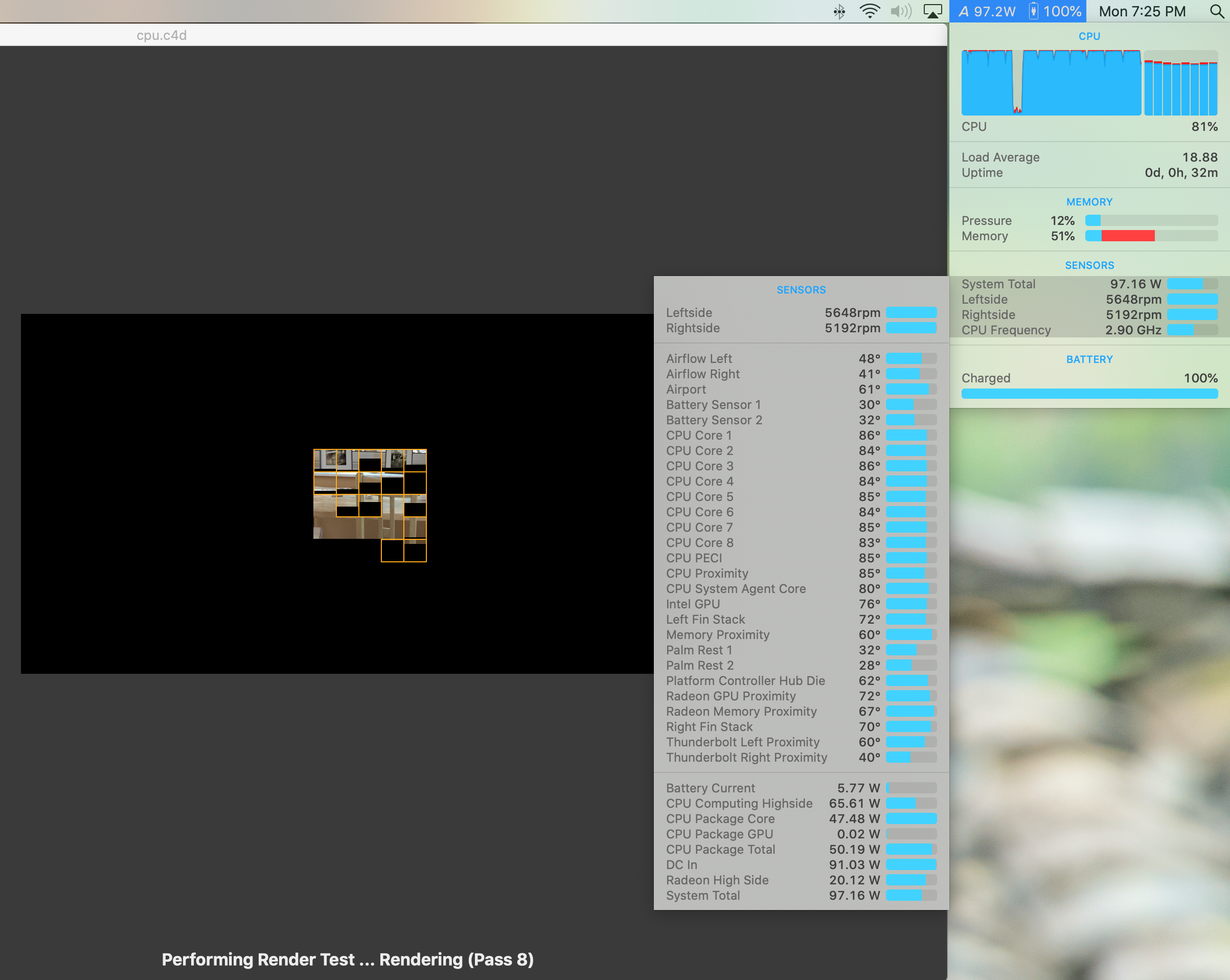Click the Spotlight search magnifier icon
The image size is (1230, 980).
pos(1216,11)
